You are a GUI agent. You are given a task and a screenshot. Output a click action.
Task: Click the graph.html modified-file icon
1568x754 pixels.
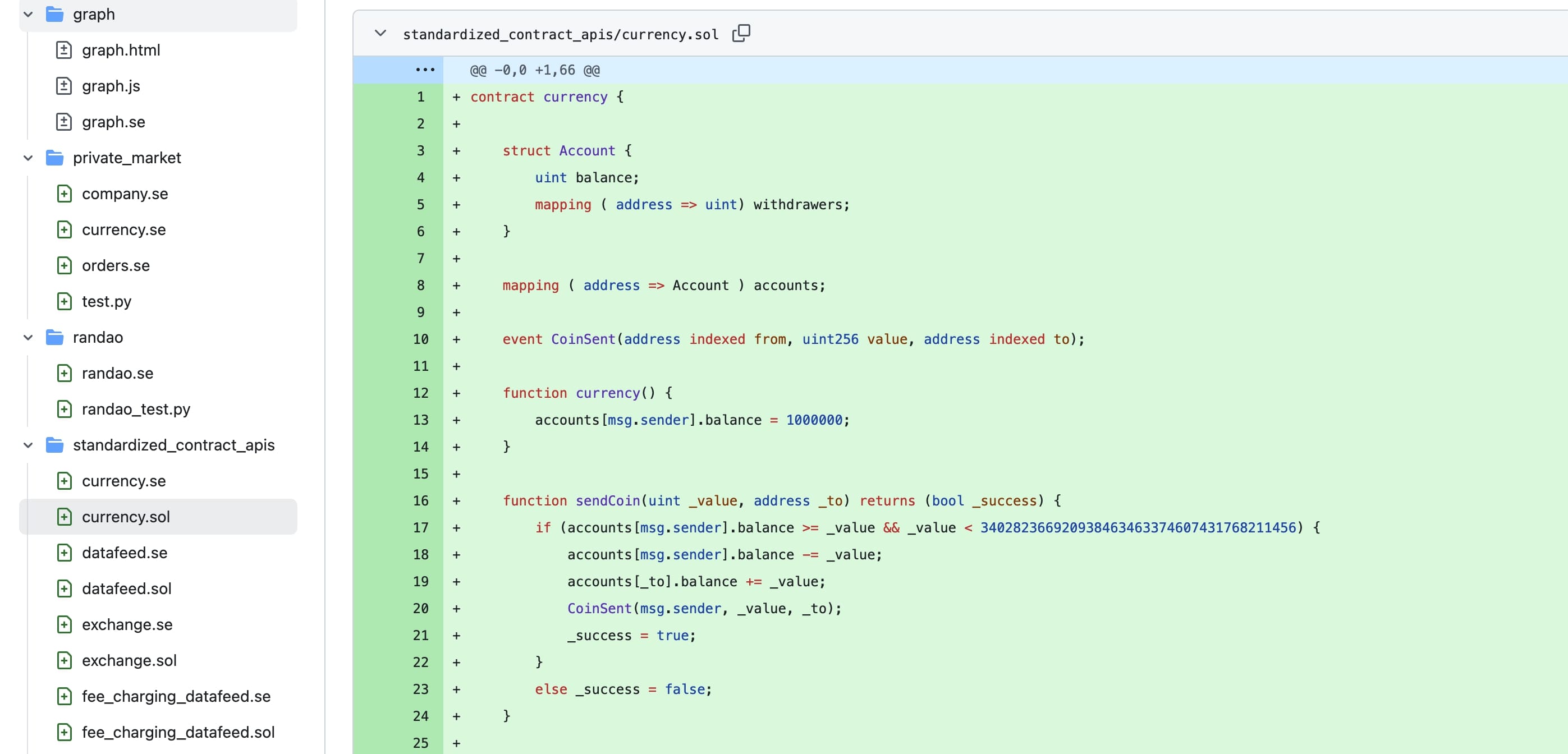(64, 50)
